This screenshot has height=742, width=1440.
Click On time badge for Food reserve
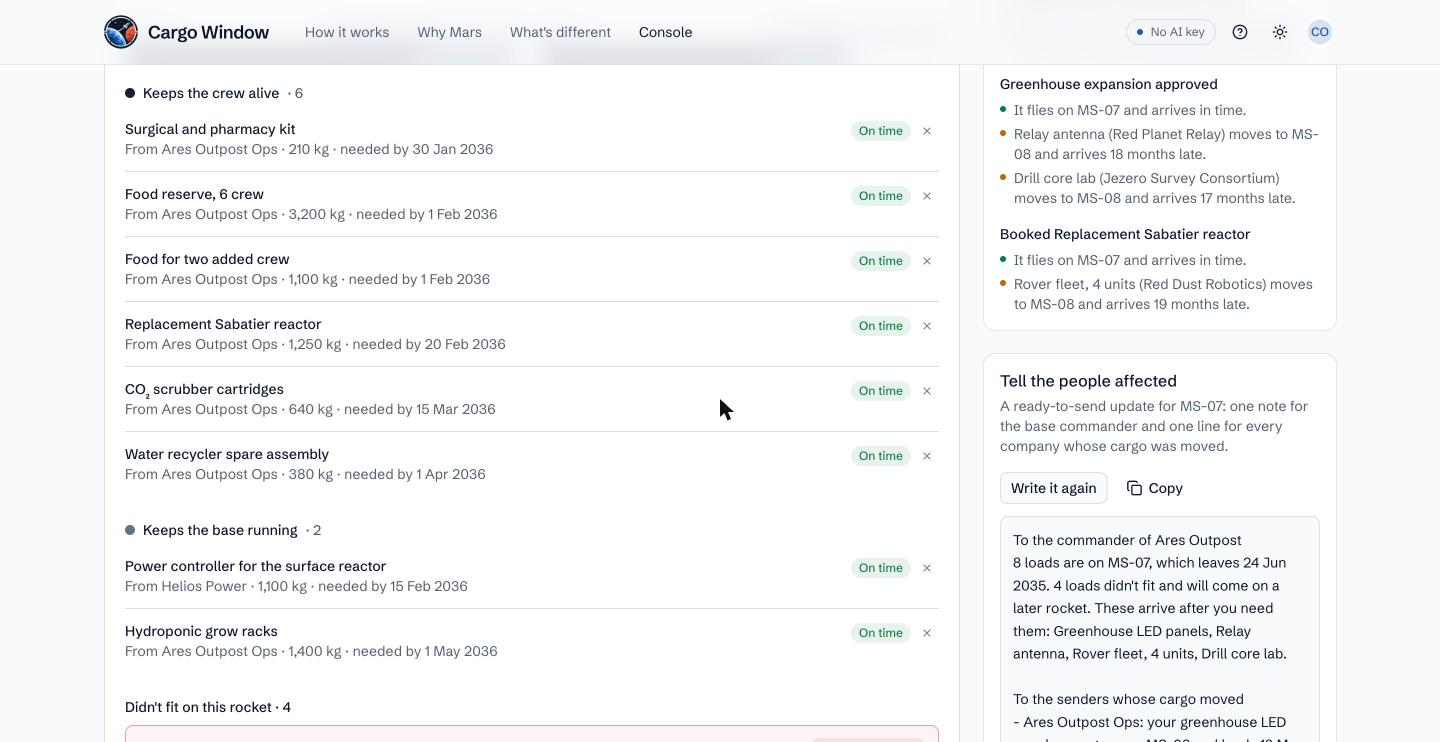[881, 196]
